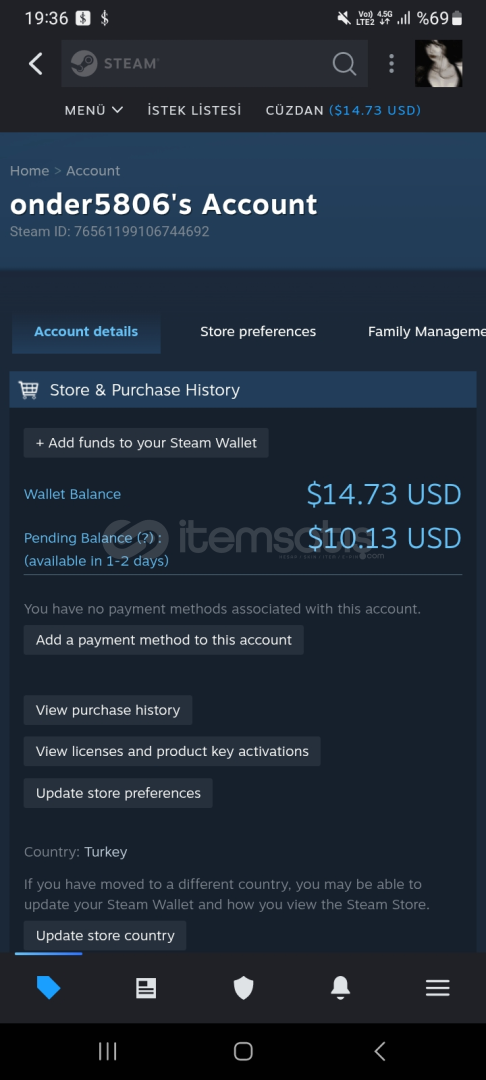Image resolution: width=486 pixels, height=1080 pixels.
Task: Click Add a payment method to this account
Action: (x=164, y=640)
